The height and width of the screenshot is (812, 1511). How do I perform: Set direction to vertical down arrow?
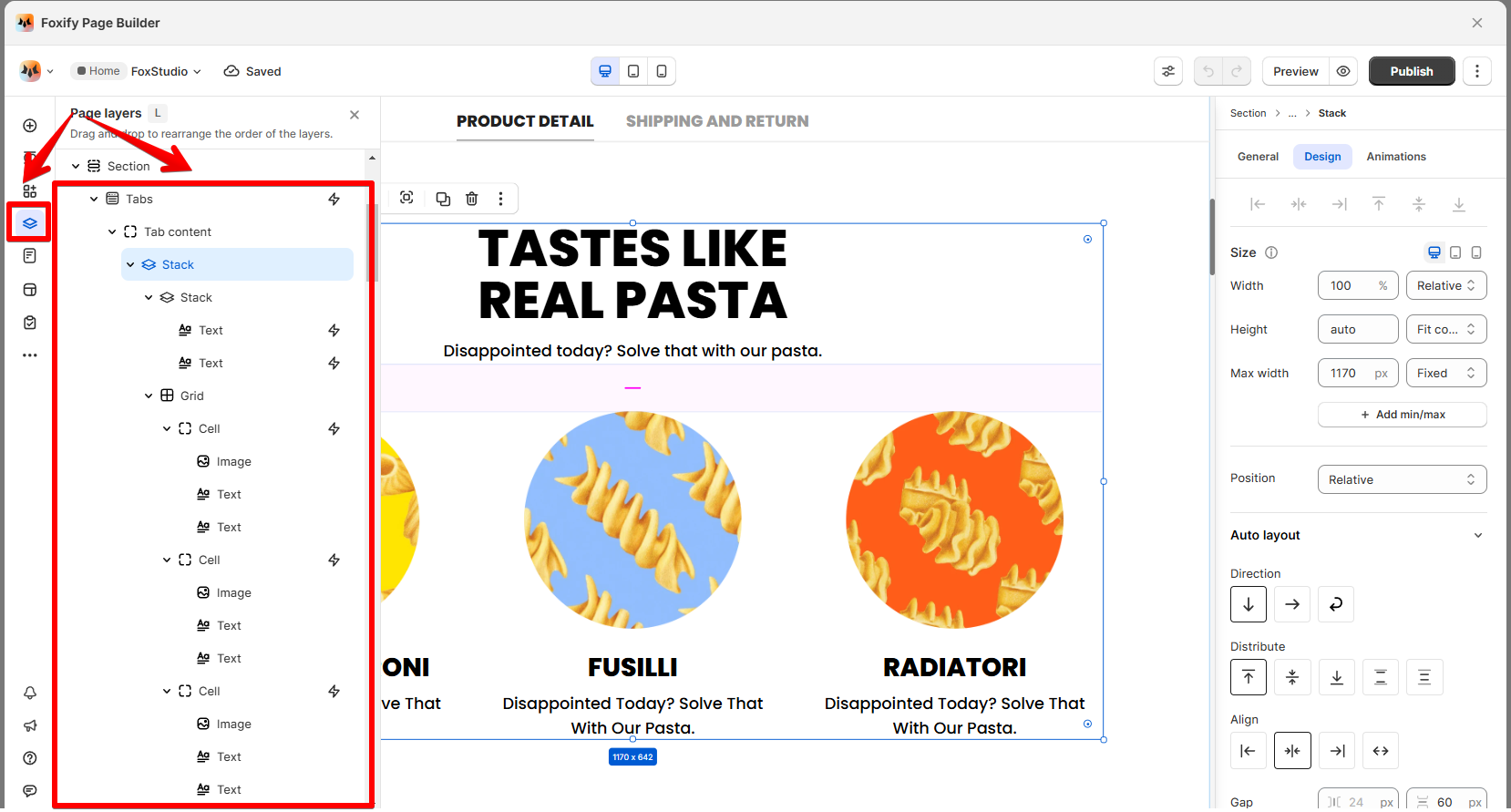pos(1249,604)
